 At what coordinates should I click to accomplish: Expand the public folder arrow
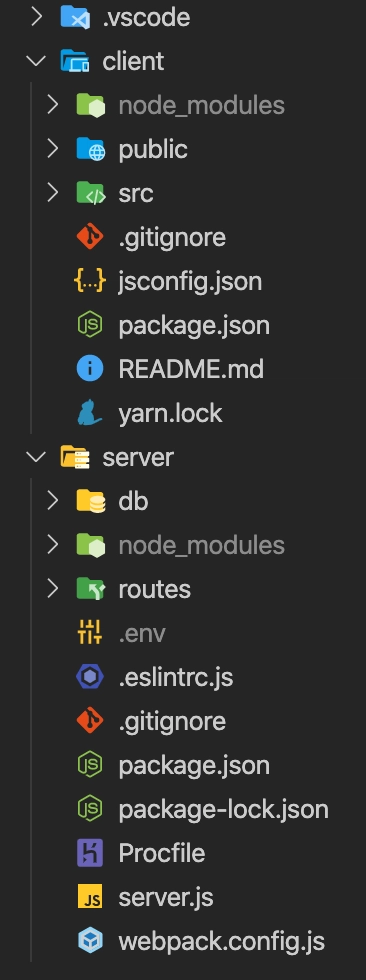click(x=52, y=149)
